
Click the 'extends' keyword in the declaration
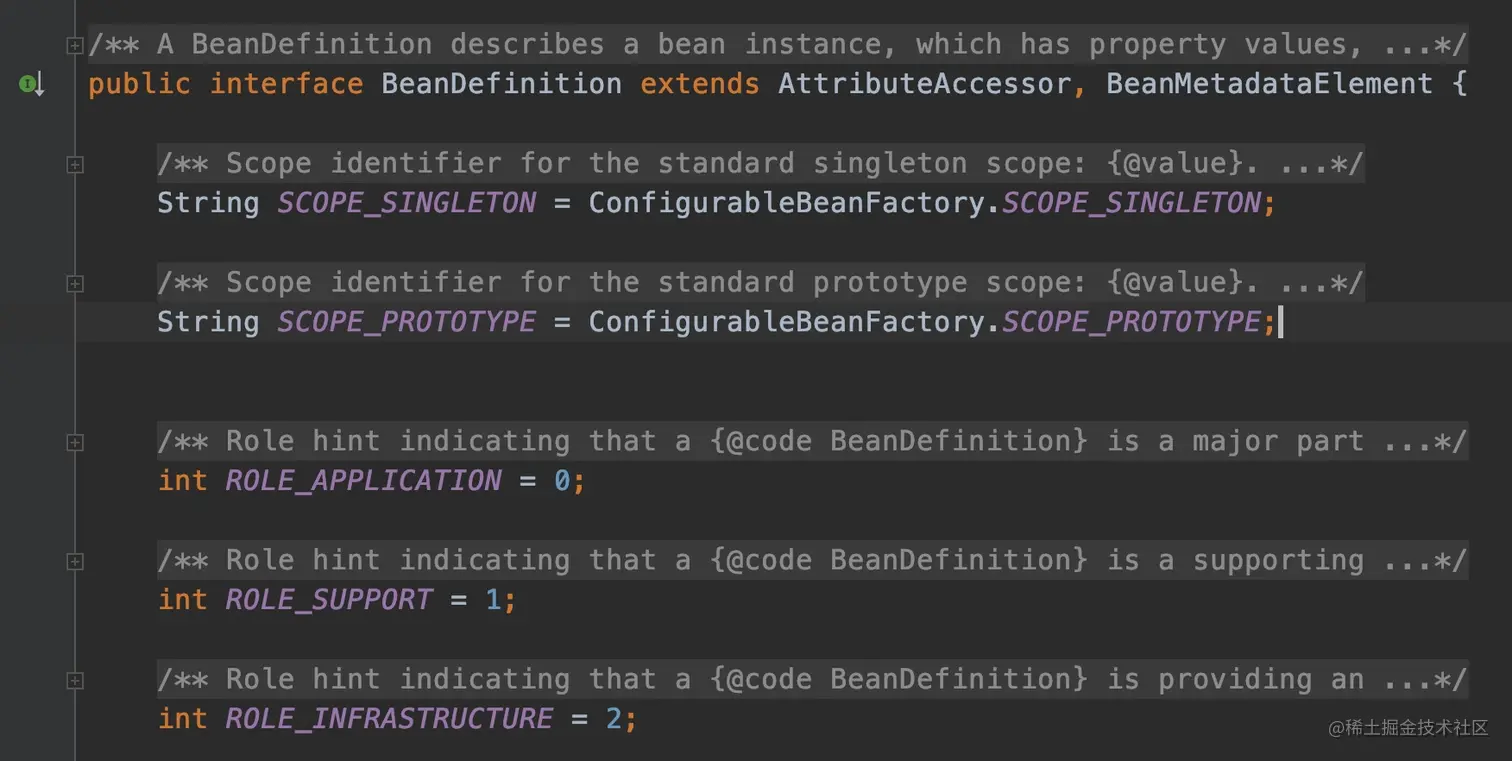(x=699, y=84)
